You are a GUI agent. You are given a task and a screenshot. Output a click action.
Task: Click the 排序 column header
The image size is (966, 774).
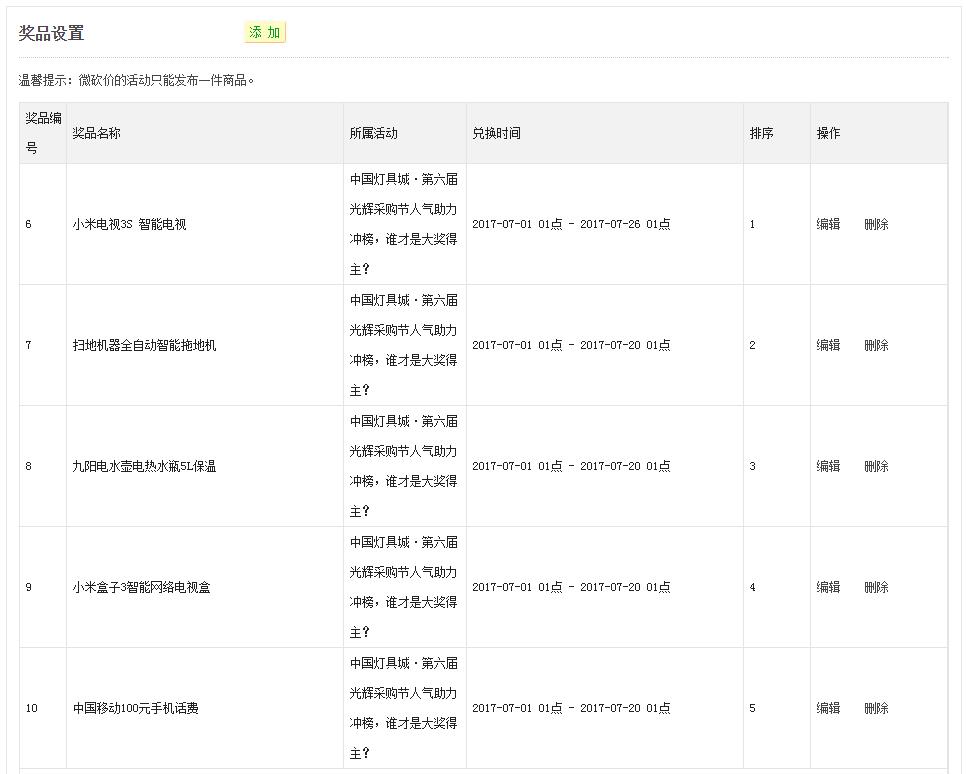tap(761, 133)
